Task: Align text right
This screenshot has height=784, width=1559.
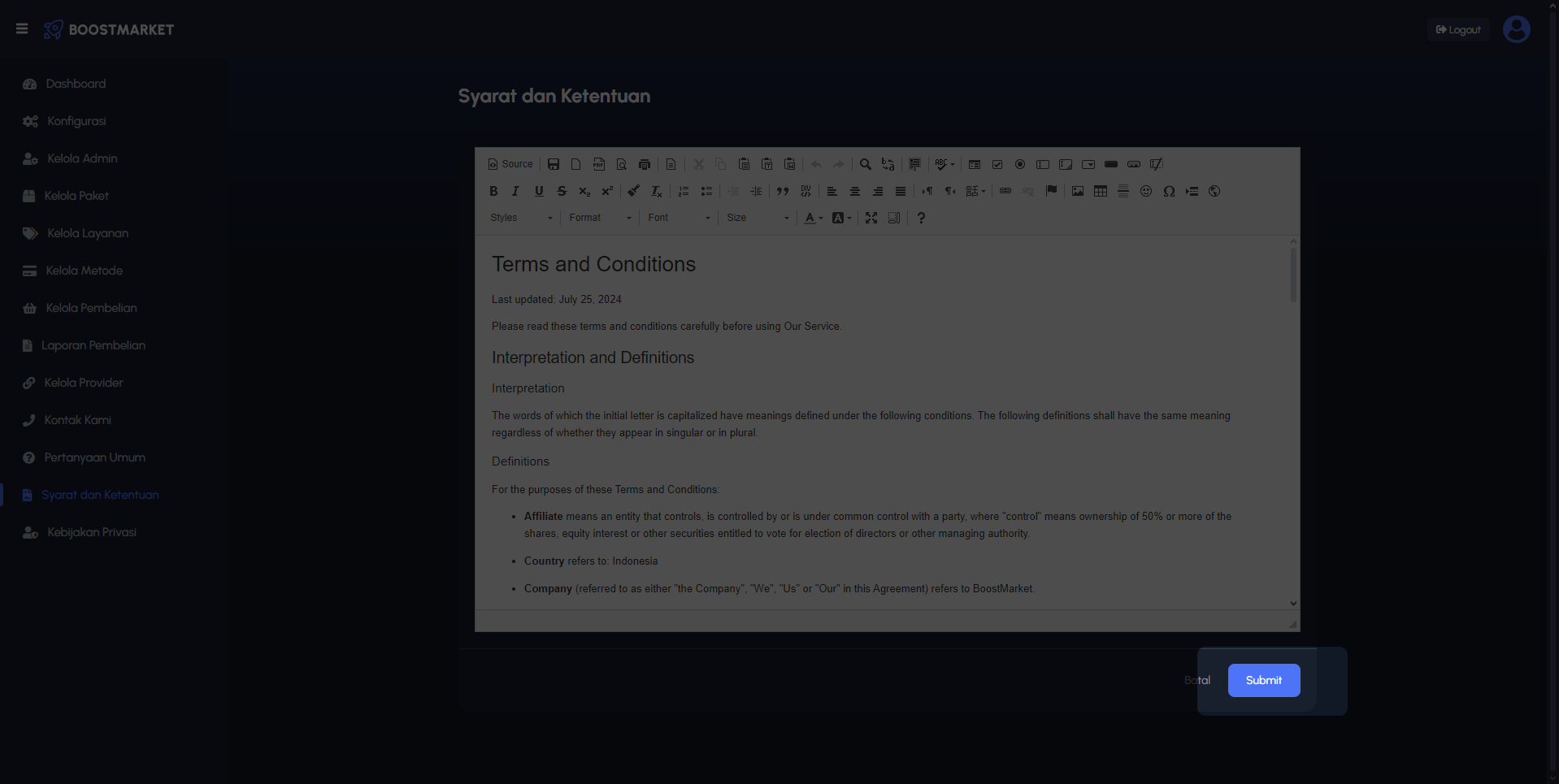Action: tap(878, 191)
